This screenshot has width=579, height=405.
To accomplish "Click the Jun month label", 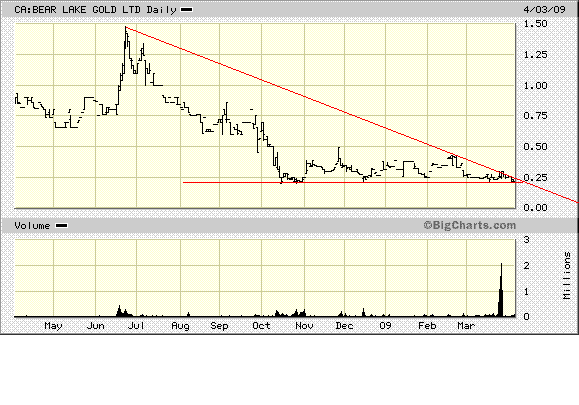I will (x=96, y=326).
